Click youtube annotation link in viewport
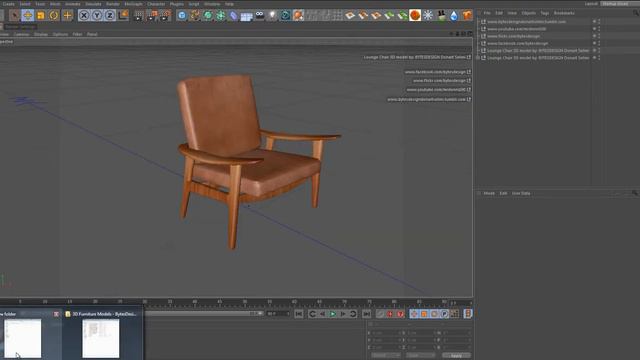Image resolution: width=640 pixels, height=360 pixels. [438, 90]
